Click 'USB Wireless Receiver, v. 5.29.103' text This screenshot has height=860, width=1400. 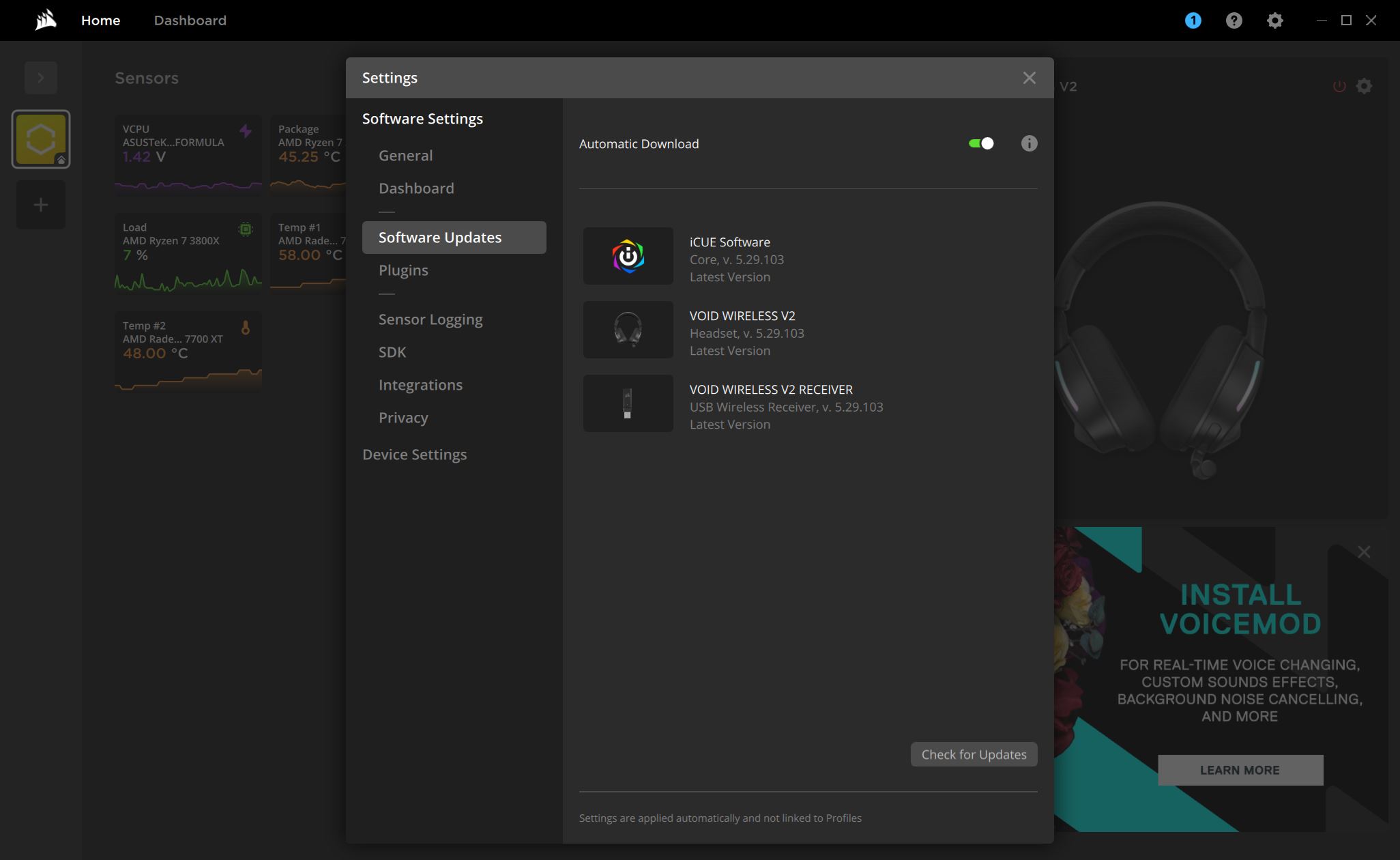pyautogui.click(x=787, y=407)
